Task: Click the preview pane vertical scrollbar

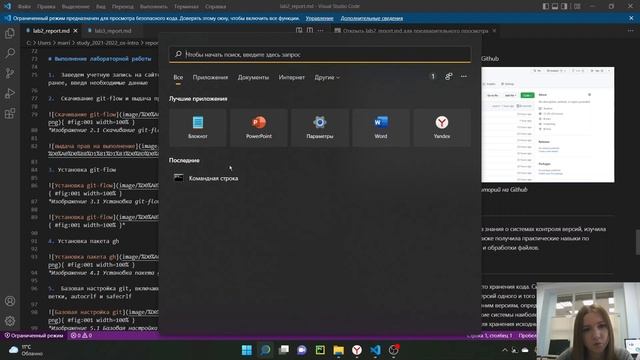Action: [638, 242]
